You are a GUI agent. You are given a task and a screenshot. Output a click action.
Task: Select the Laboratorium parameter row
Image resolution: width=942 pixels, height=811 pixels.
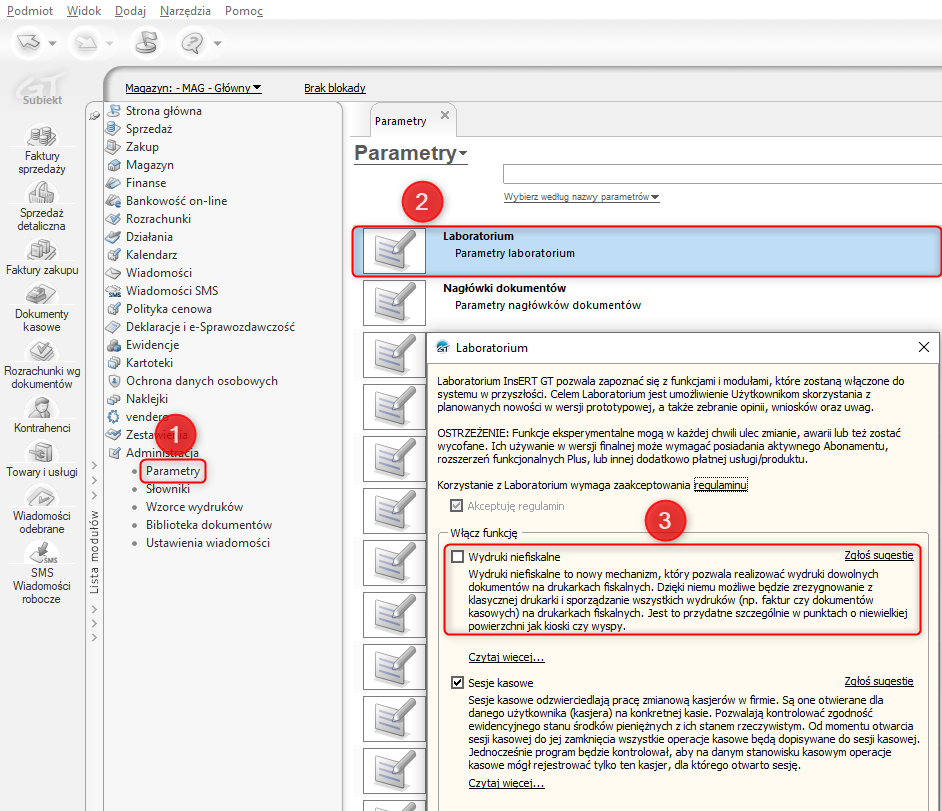tap(646, 251)
